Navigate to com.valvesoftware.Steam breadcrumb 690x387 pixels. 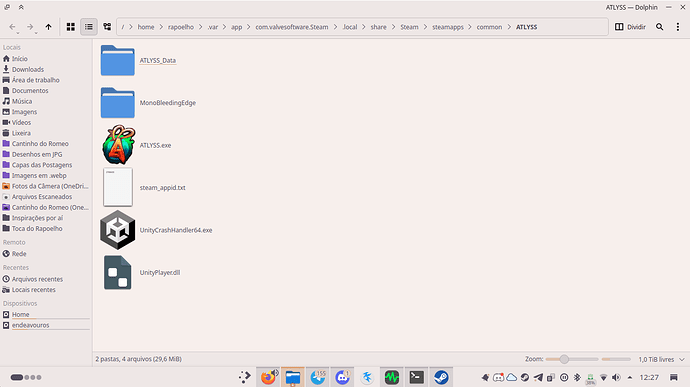click(292, 27)
